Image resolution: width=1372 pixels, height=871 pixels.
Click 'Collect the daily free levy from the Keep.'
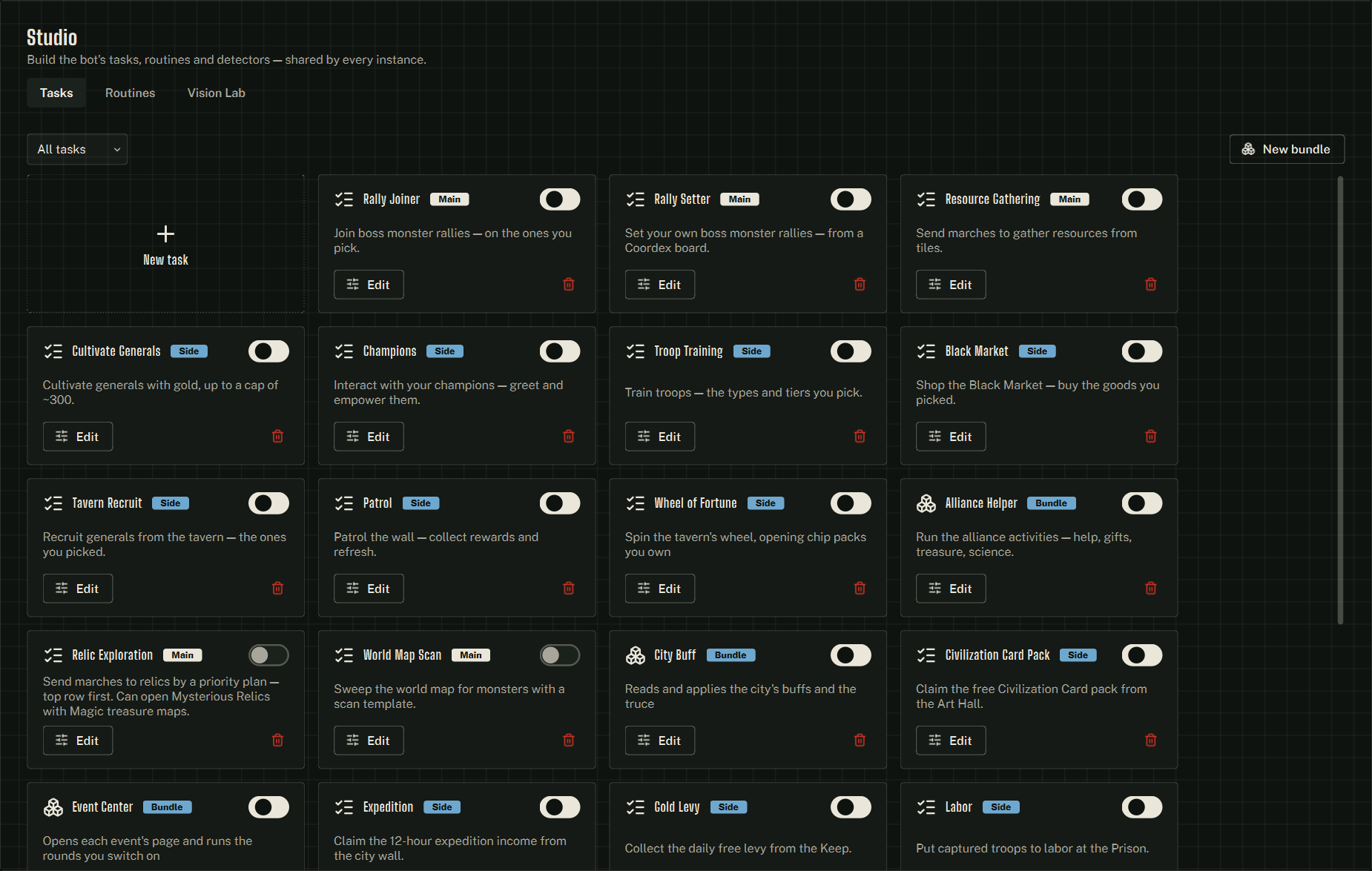point(738,848)
